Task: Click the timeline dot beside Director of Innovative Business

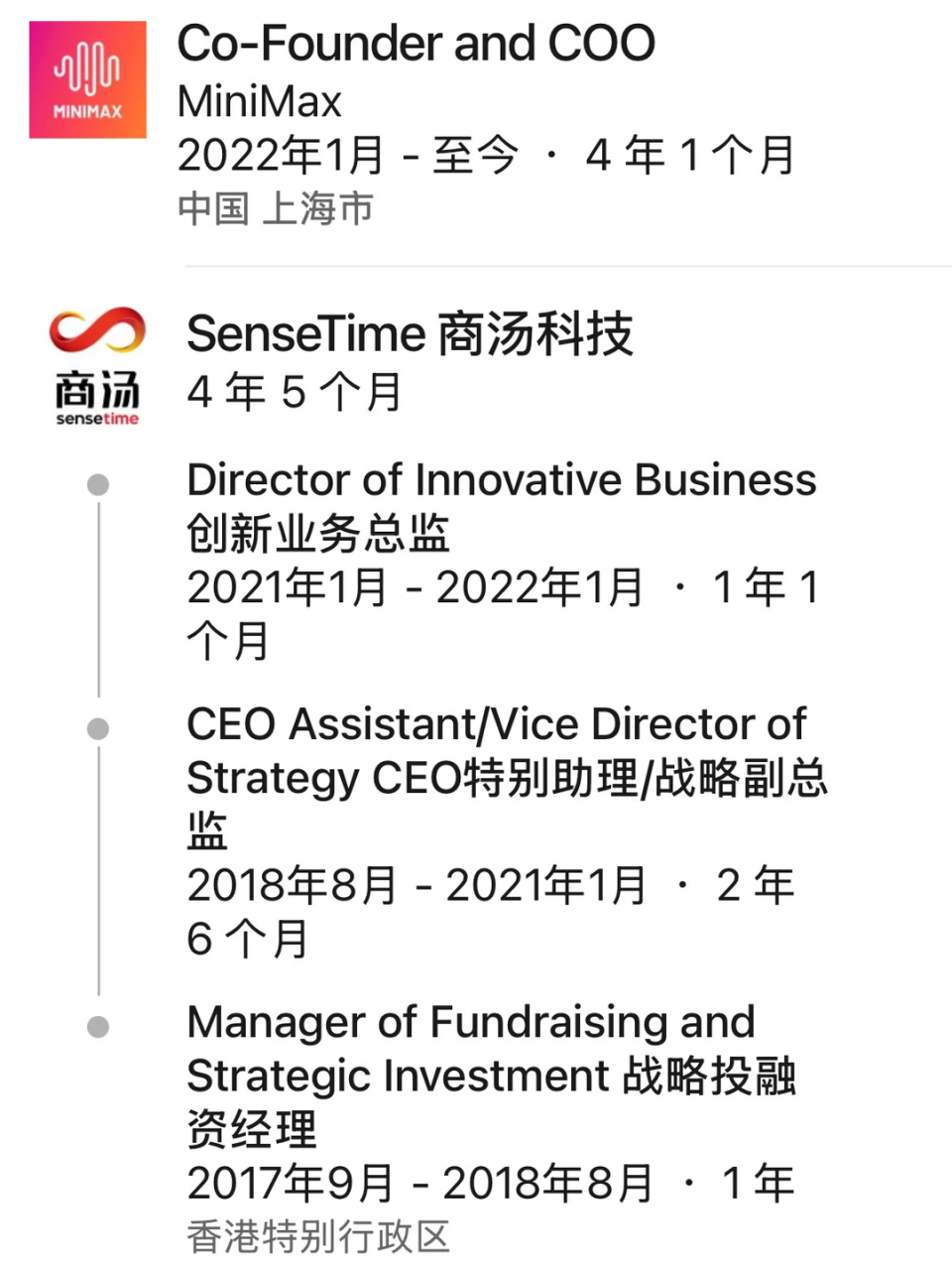Action: pos(97,484)
